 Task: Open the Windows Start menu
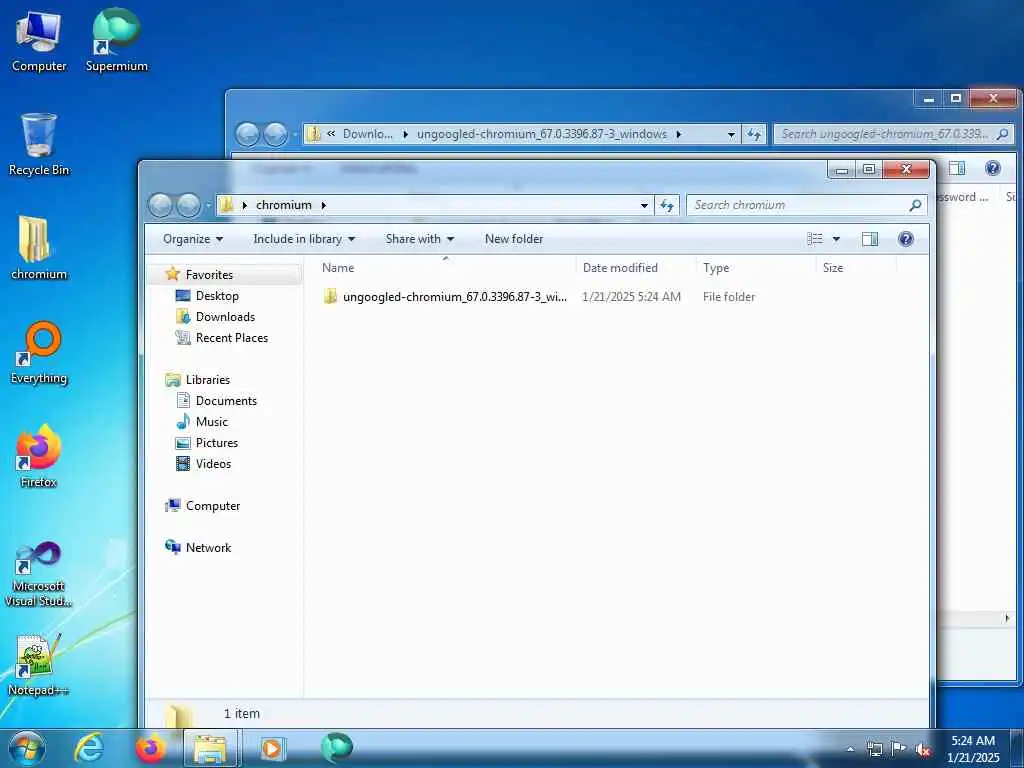click(x=26, y=748)
